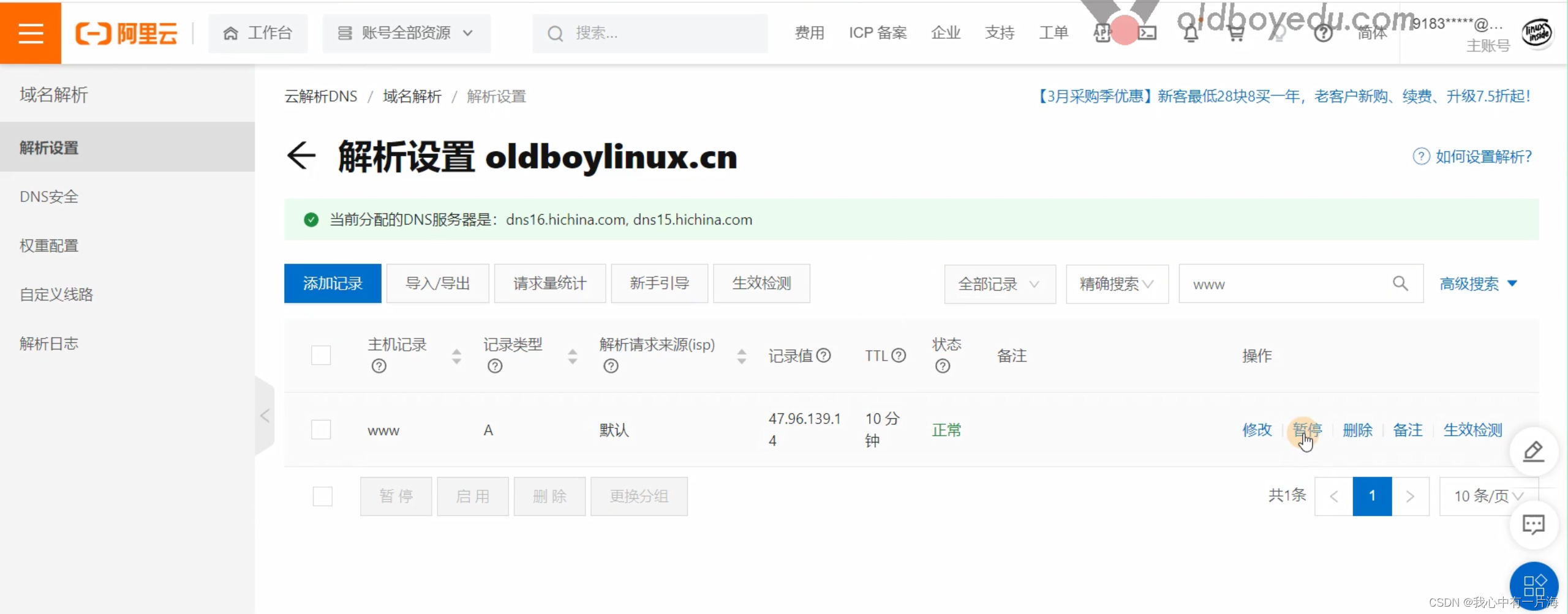
Task: Open the Cloud Shell terminal icon
Action: [1147, 33]
